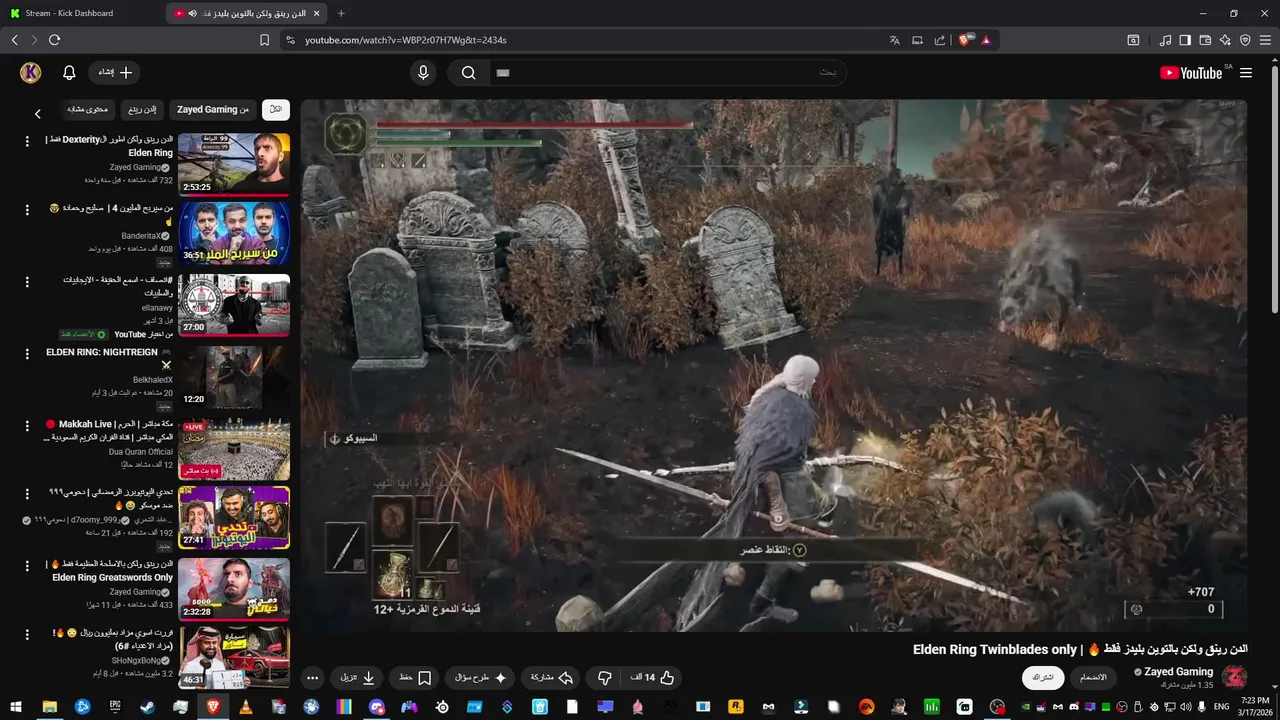1280x720 pixels.
Task: Click the Create plus button
Action: 115,72
